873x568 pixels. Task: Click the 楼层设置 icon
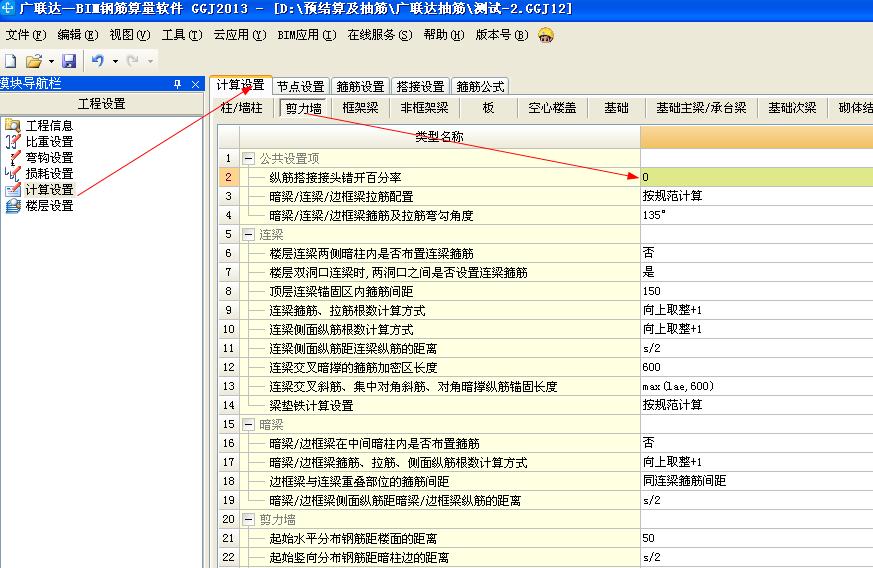(12, 205)
